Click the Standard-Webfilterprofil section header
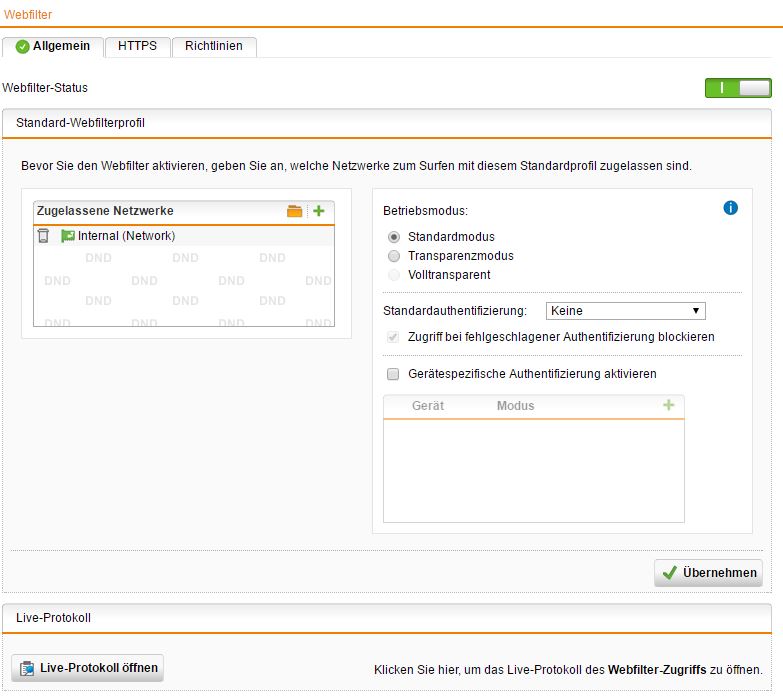This screenshot has width=783, height=700. [x=387, y=123]
